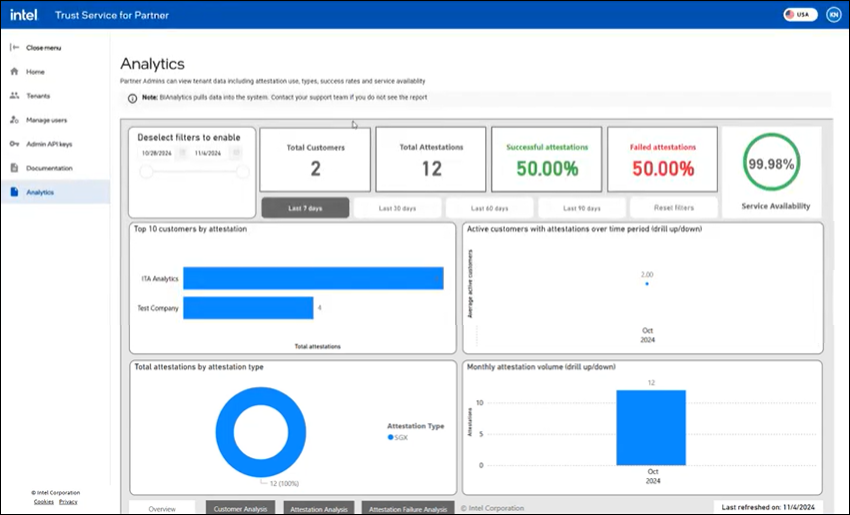Open the USA region selector
The width and height of the screenshot is (850, 515).
pyautogui.click(x=800, y=15)
